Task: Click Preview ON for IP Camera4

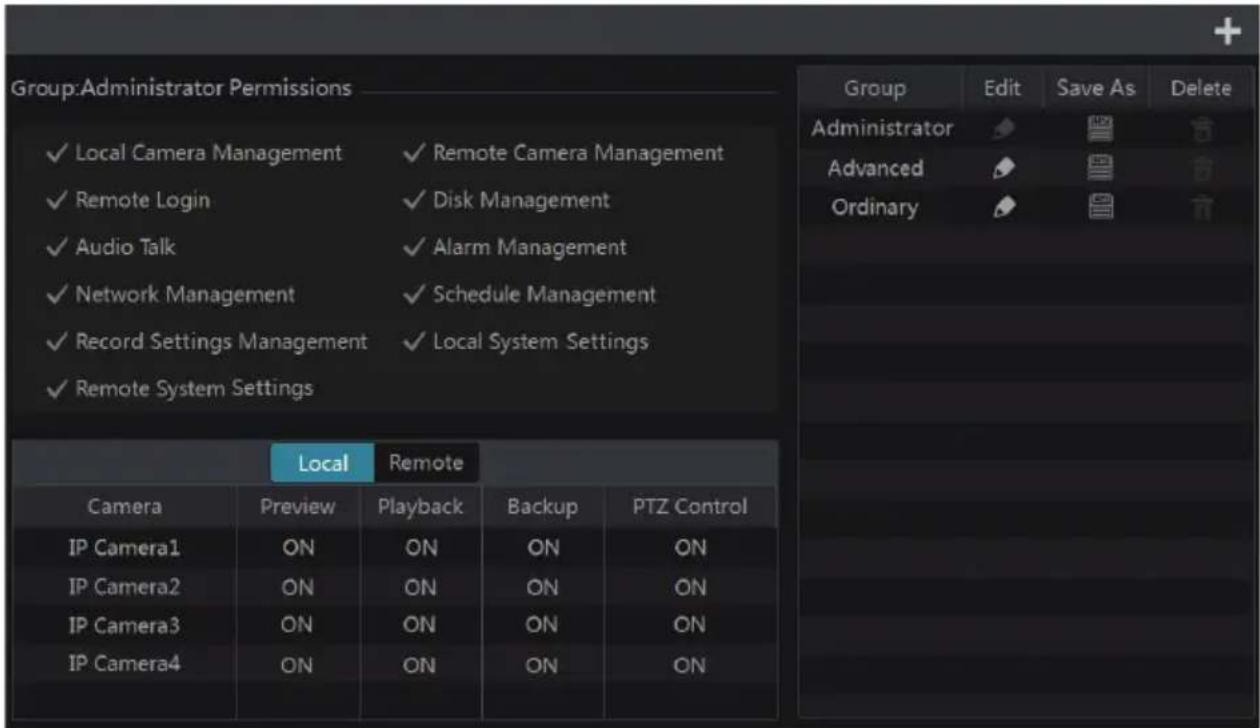Action: [x=298, y=665]
